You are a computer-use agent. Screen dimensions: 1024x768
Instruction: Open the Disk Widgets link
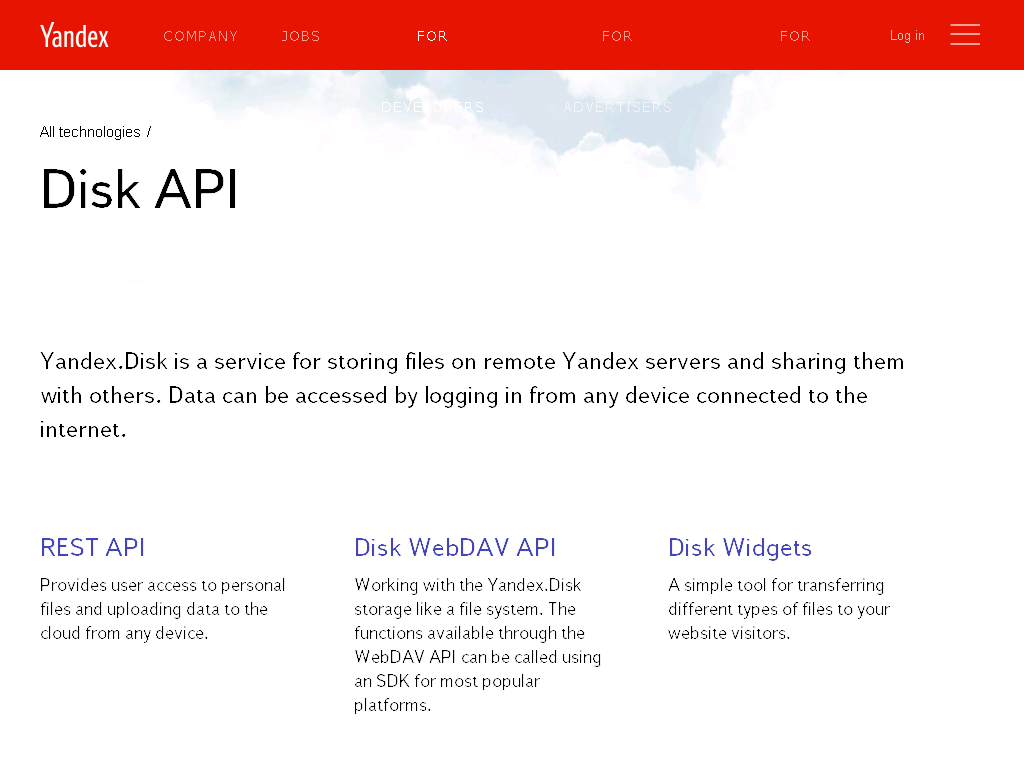click(740, 547)
